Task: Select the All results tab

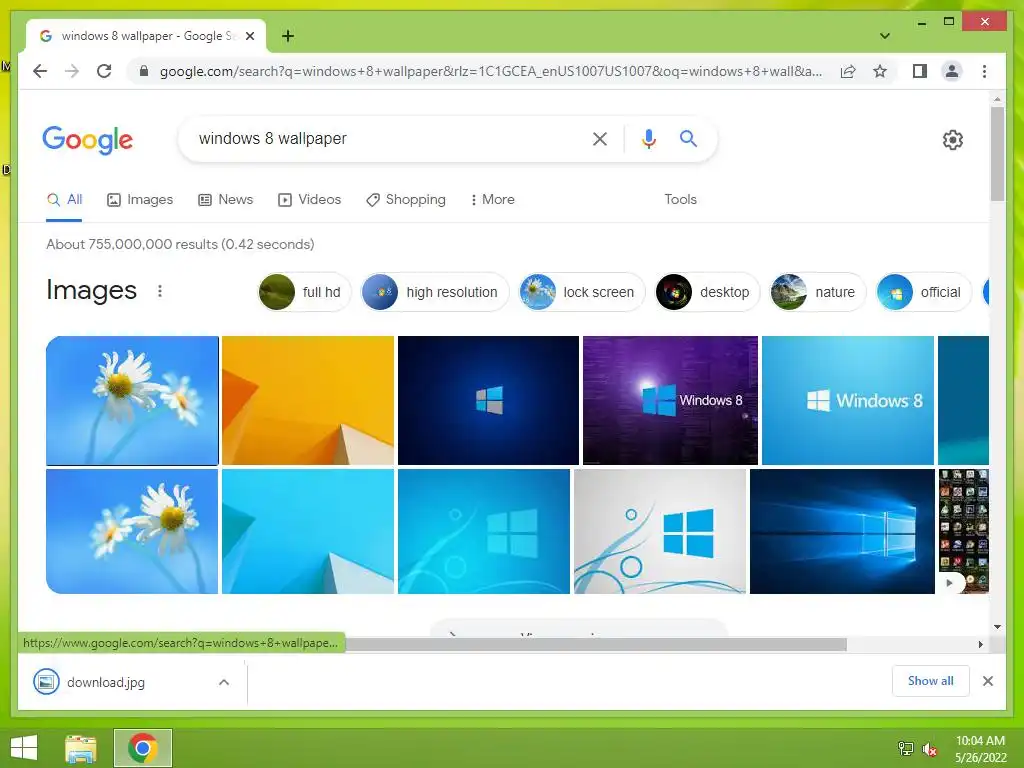Action: (x=64, y=200)
